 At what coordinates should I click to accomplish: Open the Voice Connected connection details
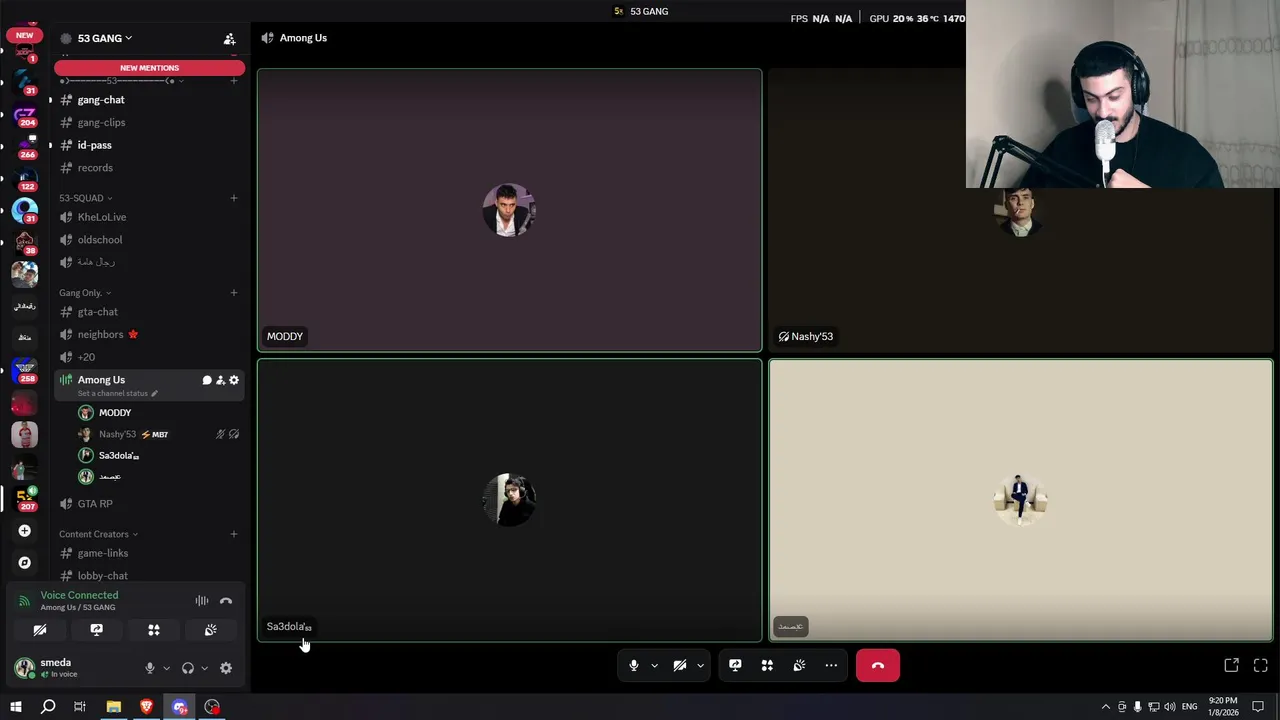coord(79,595)
